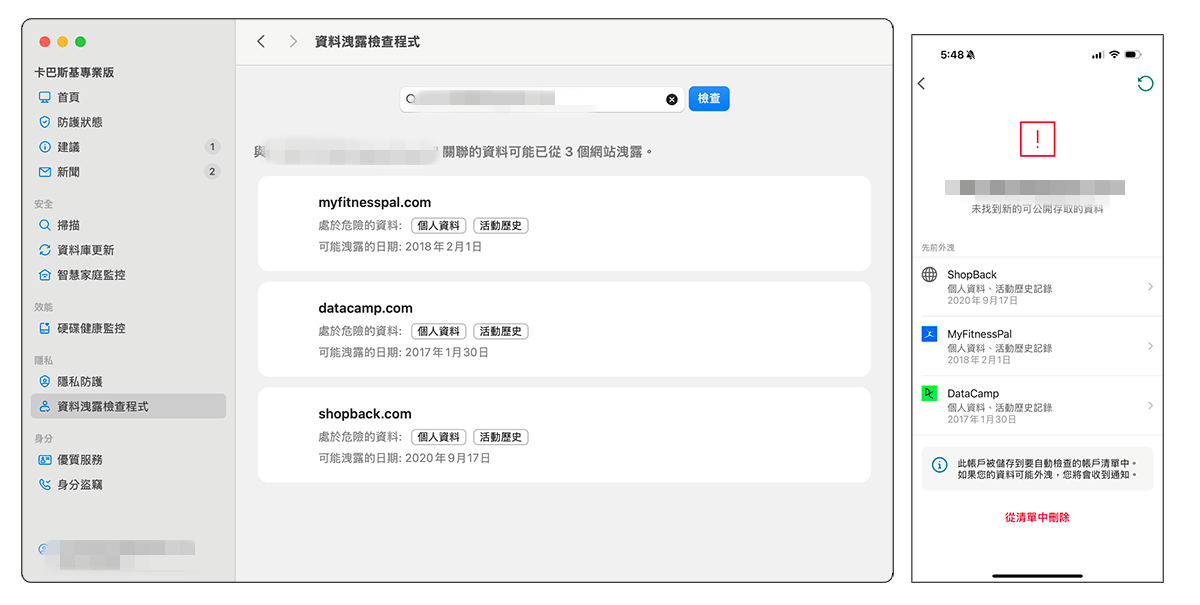Select the myfitnesspal.com heading
The height and width of the screenshot is (605, 1200).
[x=375, y=202]
